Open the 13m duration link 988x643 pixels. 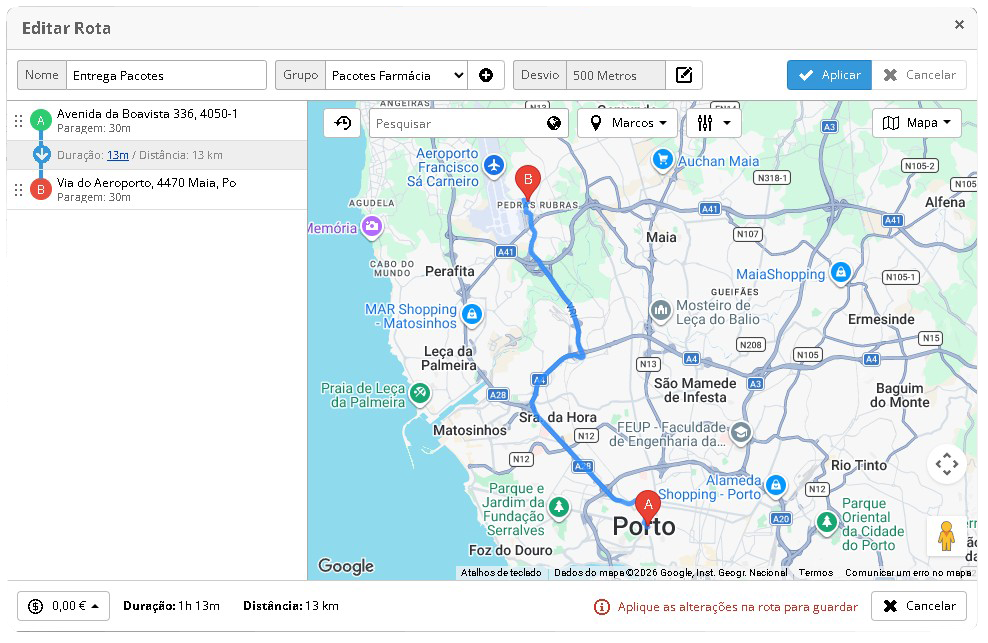118,155
